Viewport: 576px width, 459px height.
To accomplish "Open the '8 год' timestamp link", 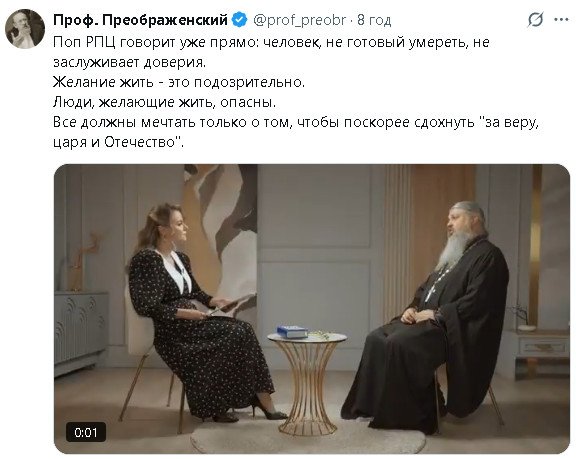I will [374, 20].
